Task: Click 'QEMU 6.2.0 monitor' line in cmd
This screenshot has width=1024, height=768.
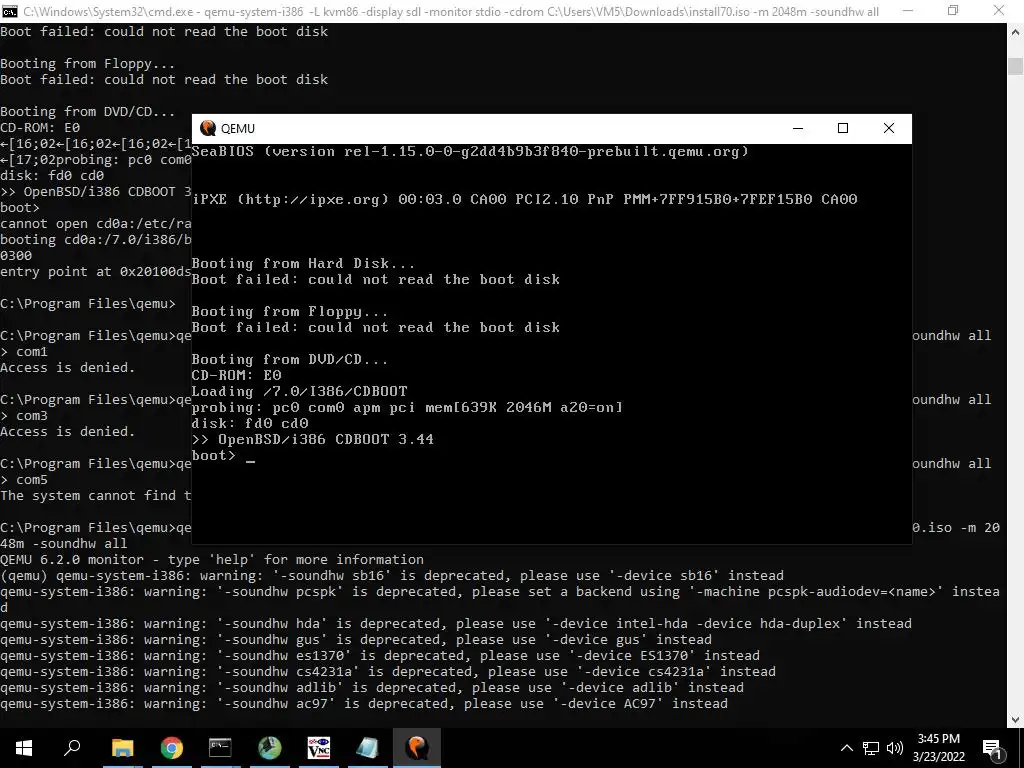Action: (212, 560)
